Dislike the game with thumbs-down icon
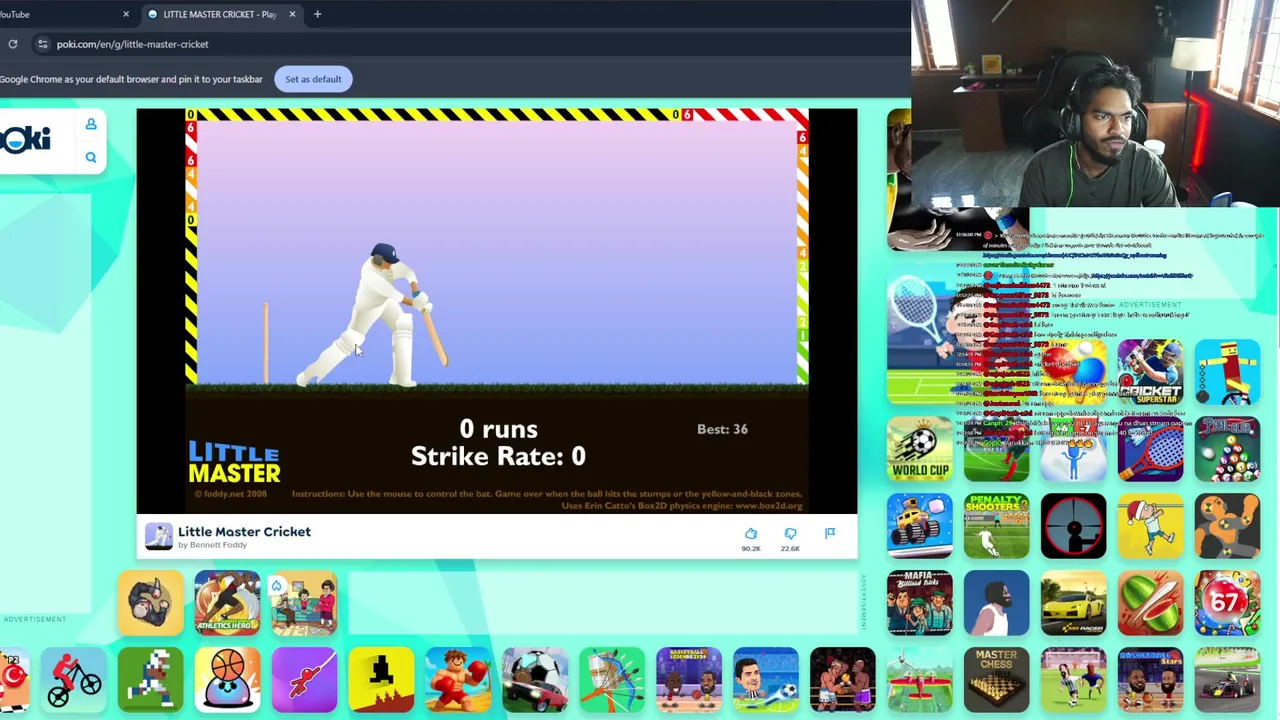Viewport: 1280px width, 720px height. 790,534
